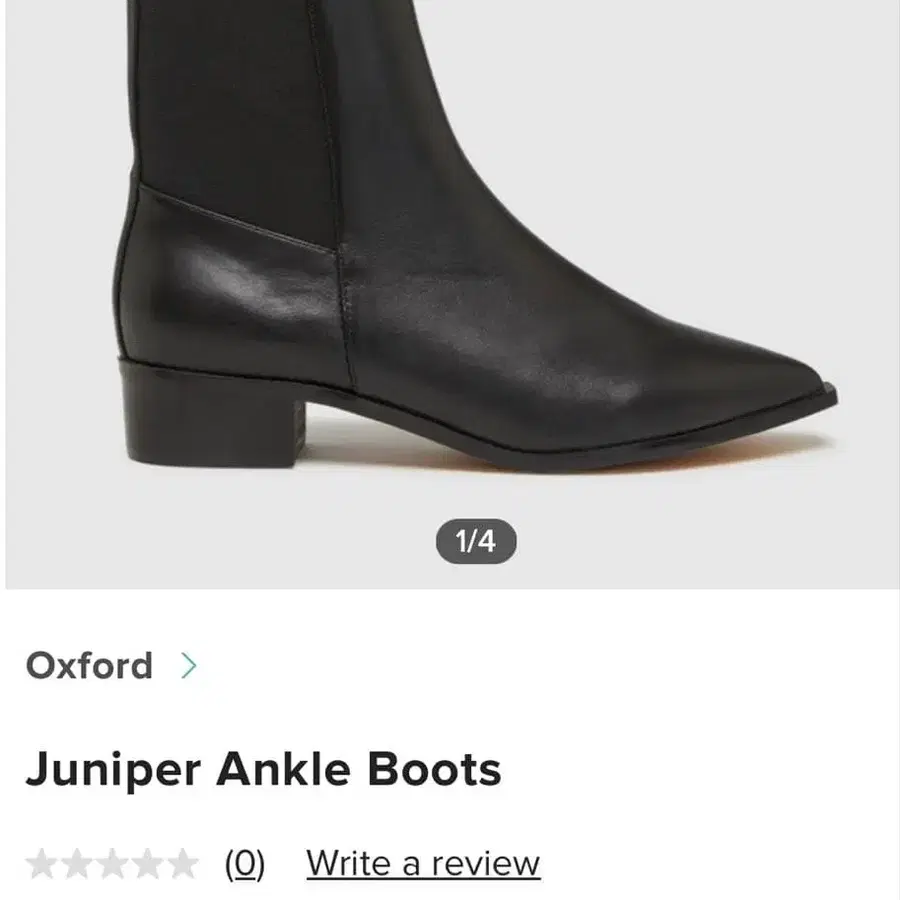The width and height of the screenshot is (900, 900).
Task: Click the Write a review link
Action: click(423, 863)
